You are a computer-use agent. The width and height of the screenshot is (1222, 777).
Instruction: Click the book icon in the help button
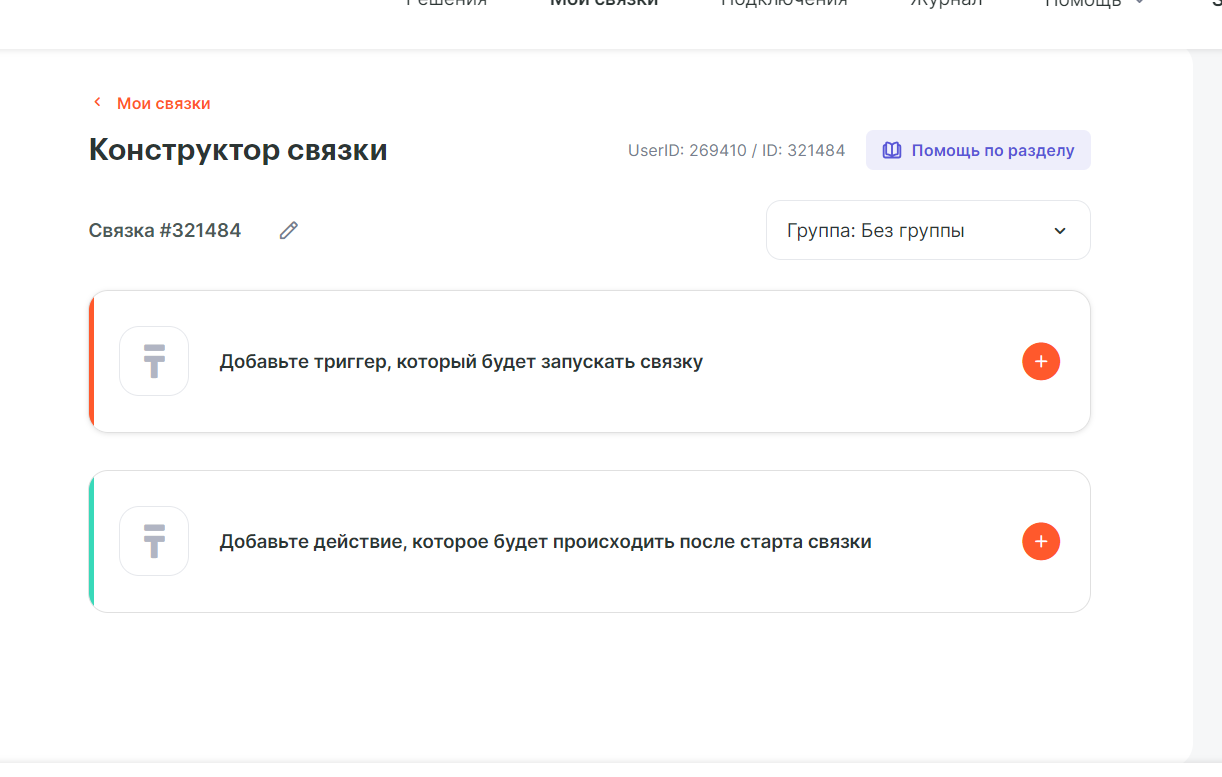[x=891, y=151]
